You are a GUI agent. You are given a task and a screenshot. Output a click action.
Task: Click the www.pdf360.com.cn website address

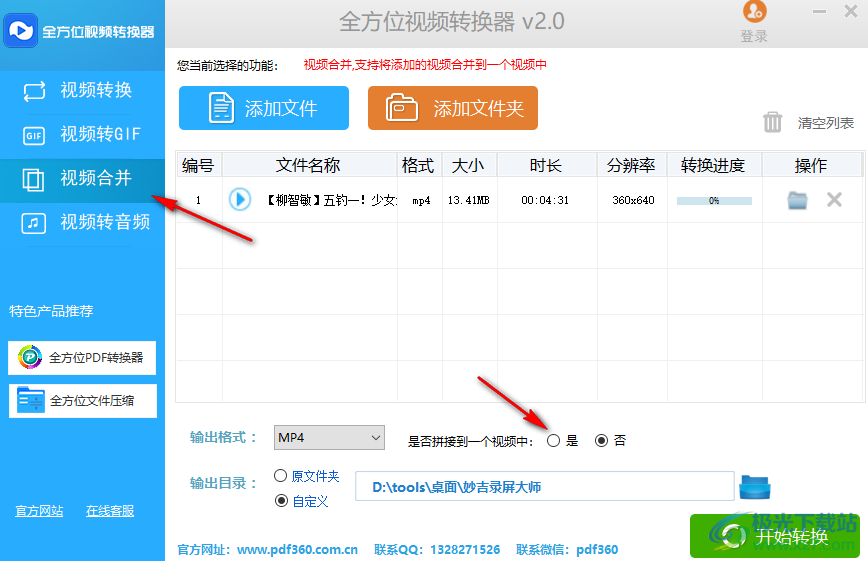297,550
